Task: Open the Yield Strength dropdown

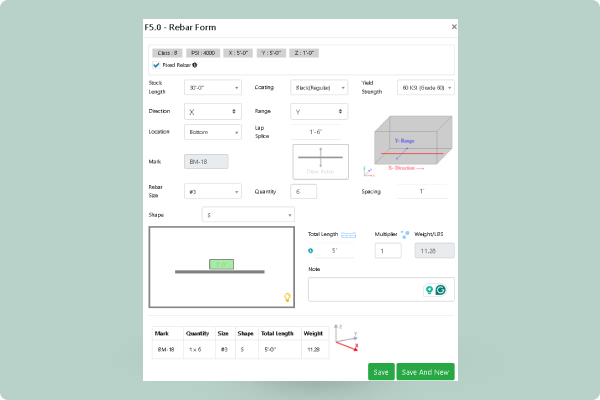Action: tap(425, 87)
